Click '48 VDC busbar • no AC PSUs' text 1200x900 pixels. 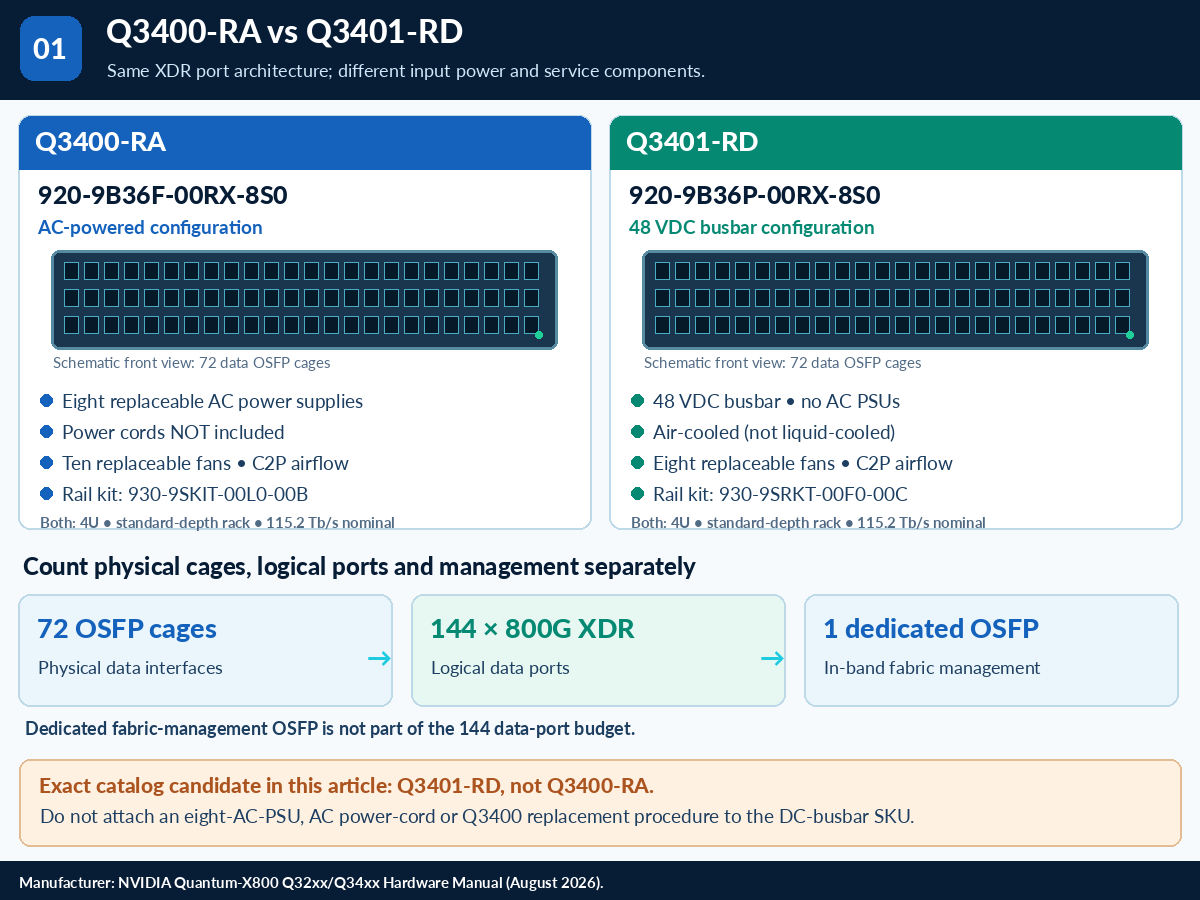point(777,401)
